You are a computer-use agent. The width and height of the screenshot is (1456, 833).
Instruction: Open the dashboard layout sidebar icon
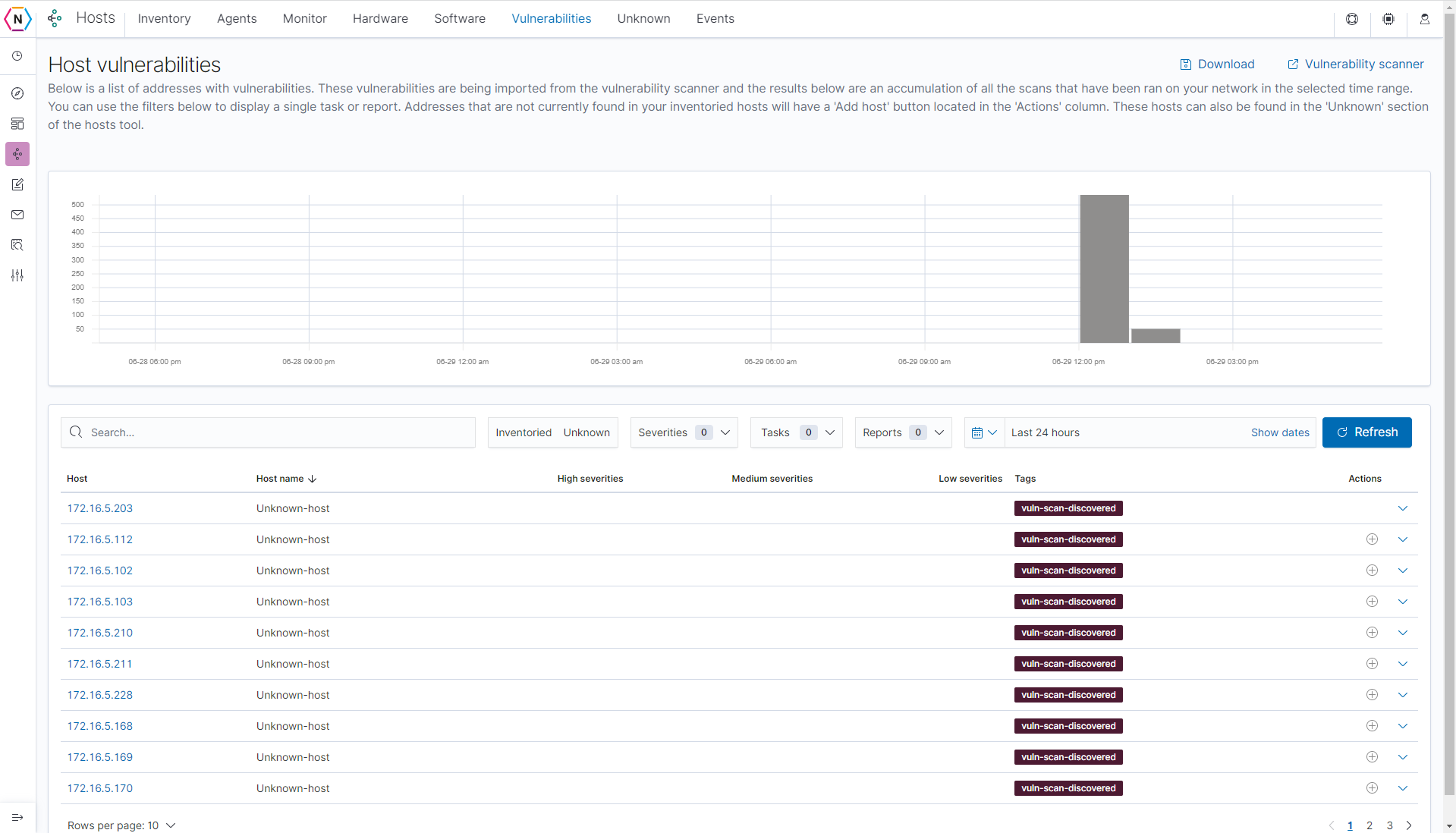pos(17,124)
